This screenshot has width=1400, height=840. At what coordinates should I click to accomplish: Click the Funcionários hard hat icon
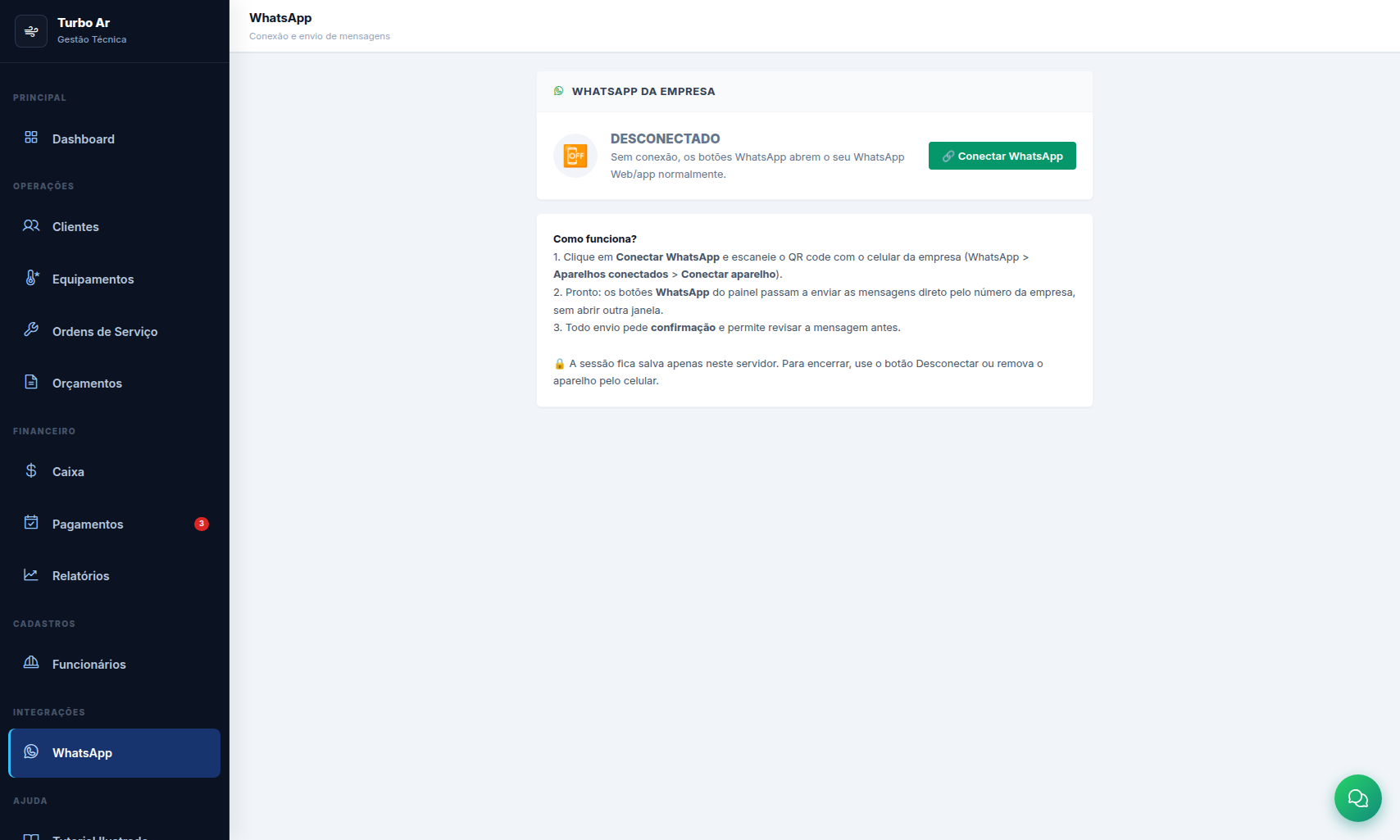click(31, 662)
